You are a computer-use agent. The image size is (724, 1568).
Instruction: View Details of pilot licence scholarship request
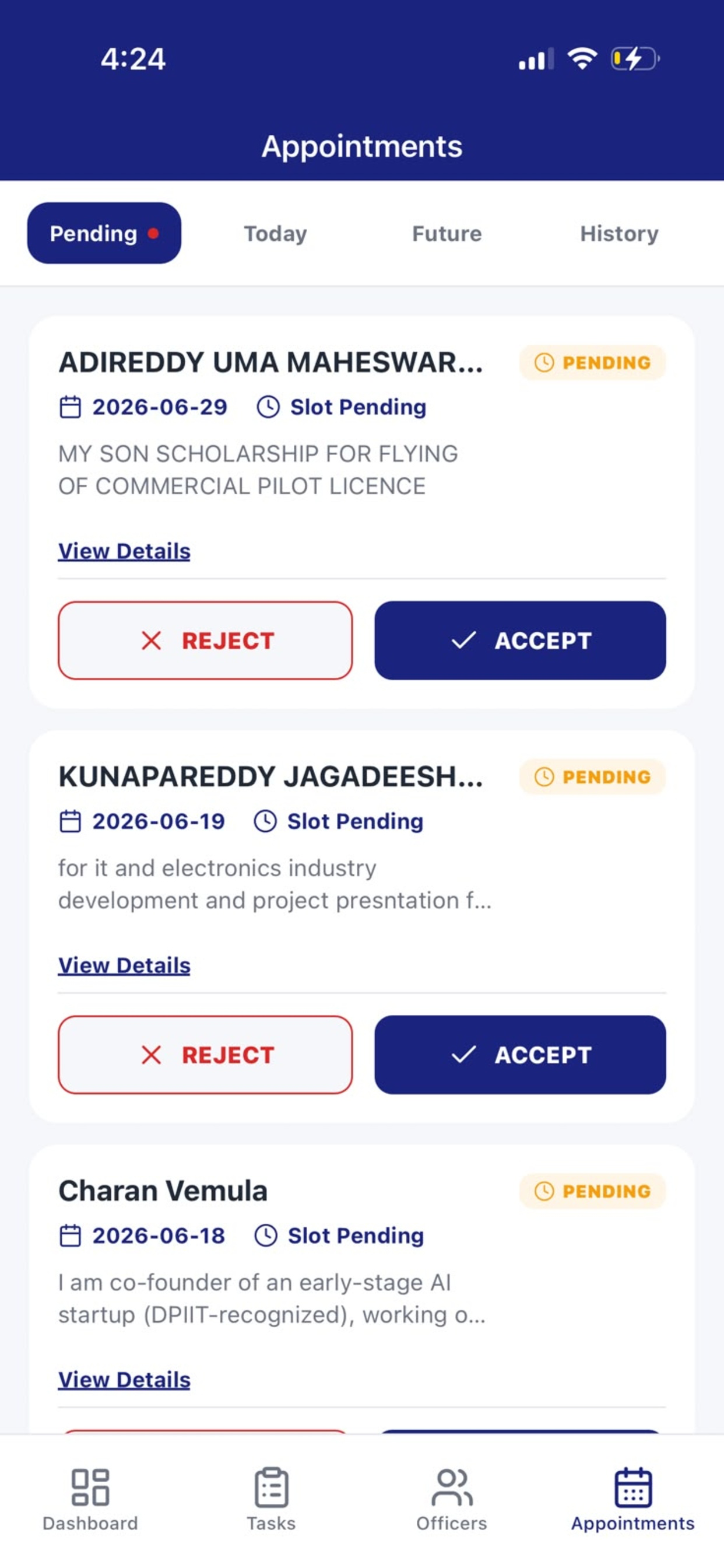coord(124,551)
